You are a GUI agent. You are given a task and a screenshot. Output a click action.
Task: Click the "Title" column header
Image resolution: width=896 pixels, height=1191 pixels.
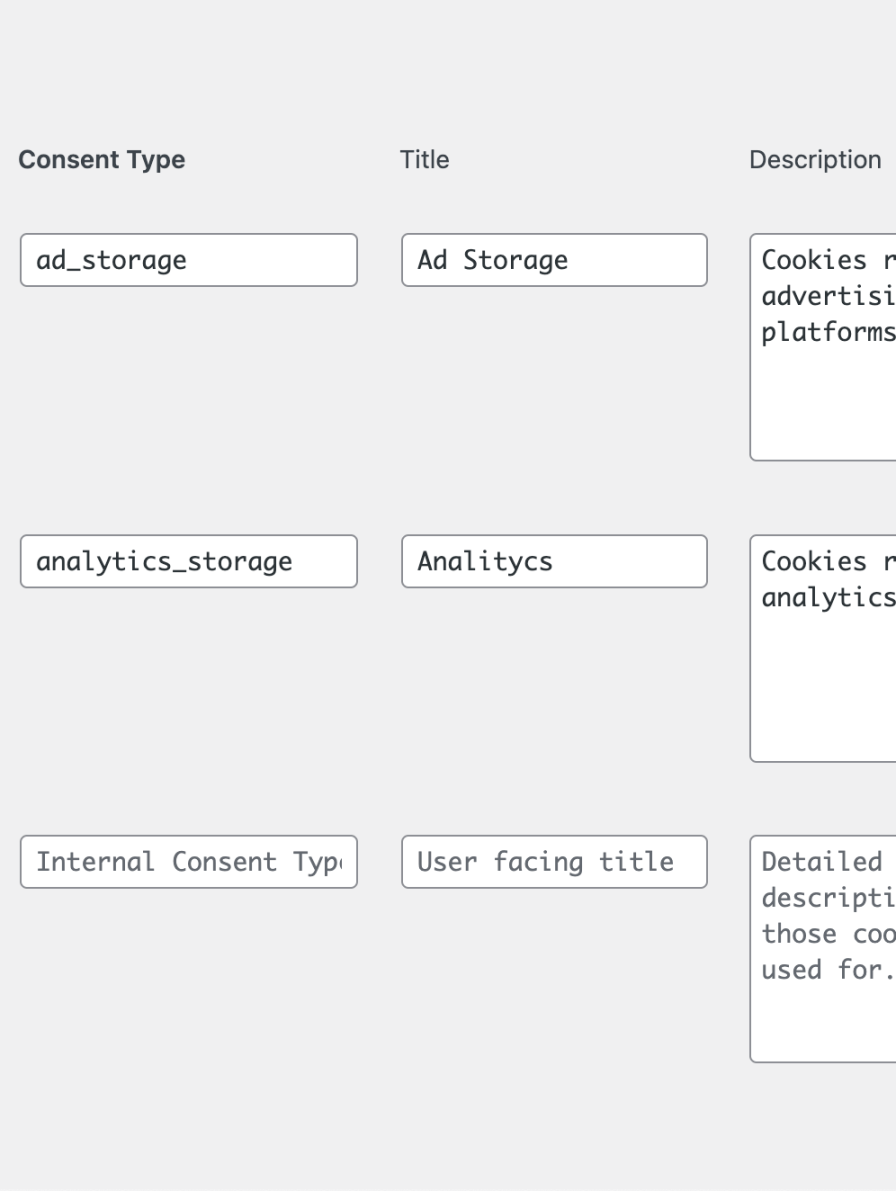tap(425, 160)
